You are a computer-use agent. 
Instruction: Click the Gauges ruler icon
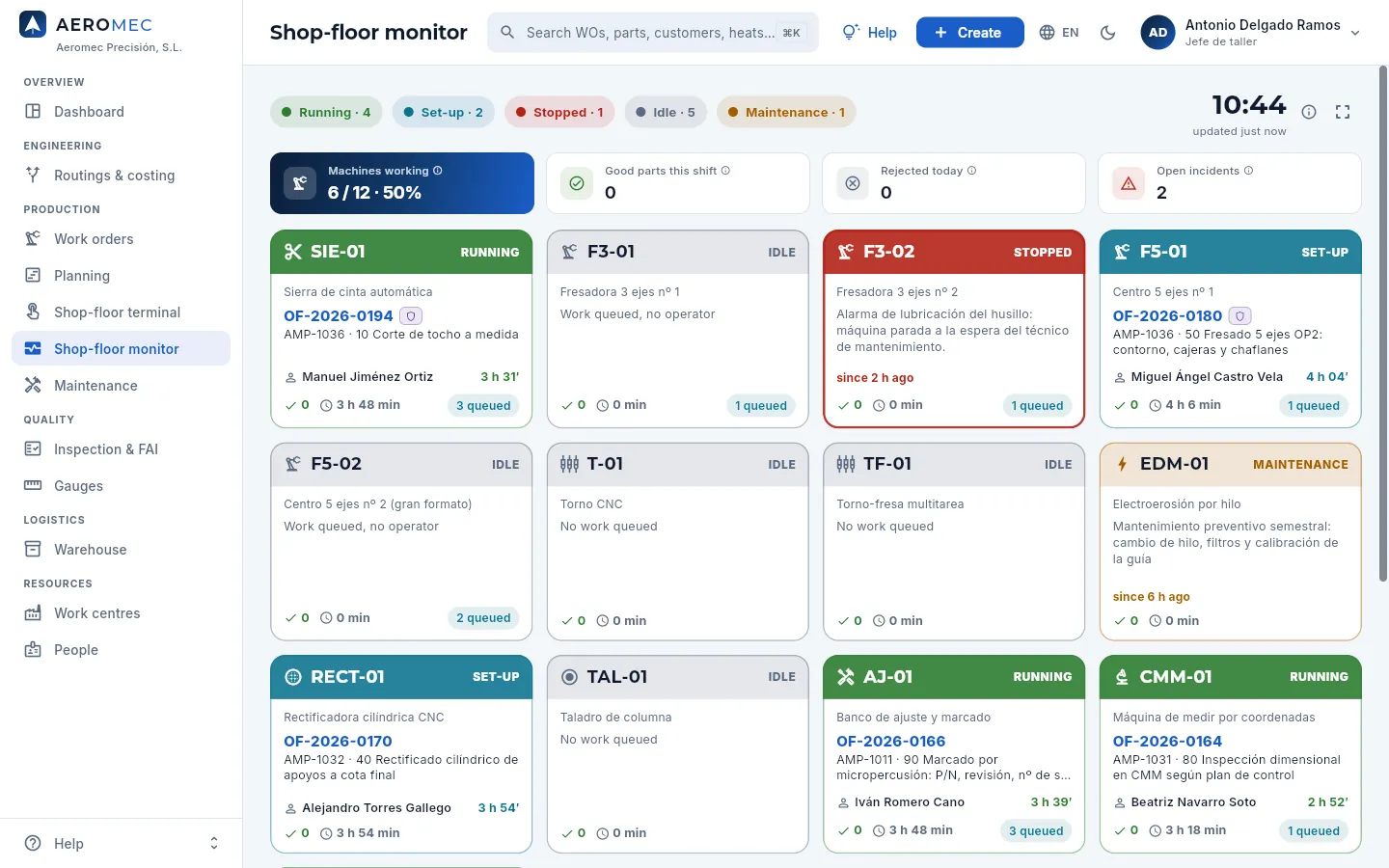click(33, 486)
